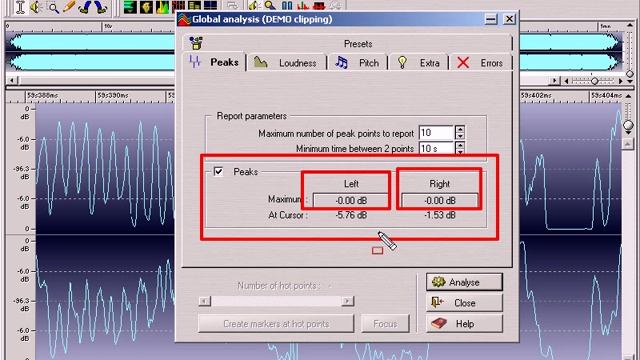640x360 pixels.
Task: Open the Presets icon in Global analysis
Action: click(196, 43)
